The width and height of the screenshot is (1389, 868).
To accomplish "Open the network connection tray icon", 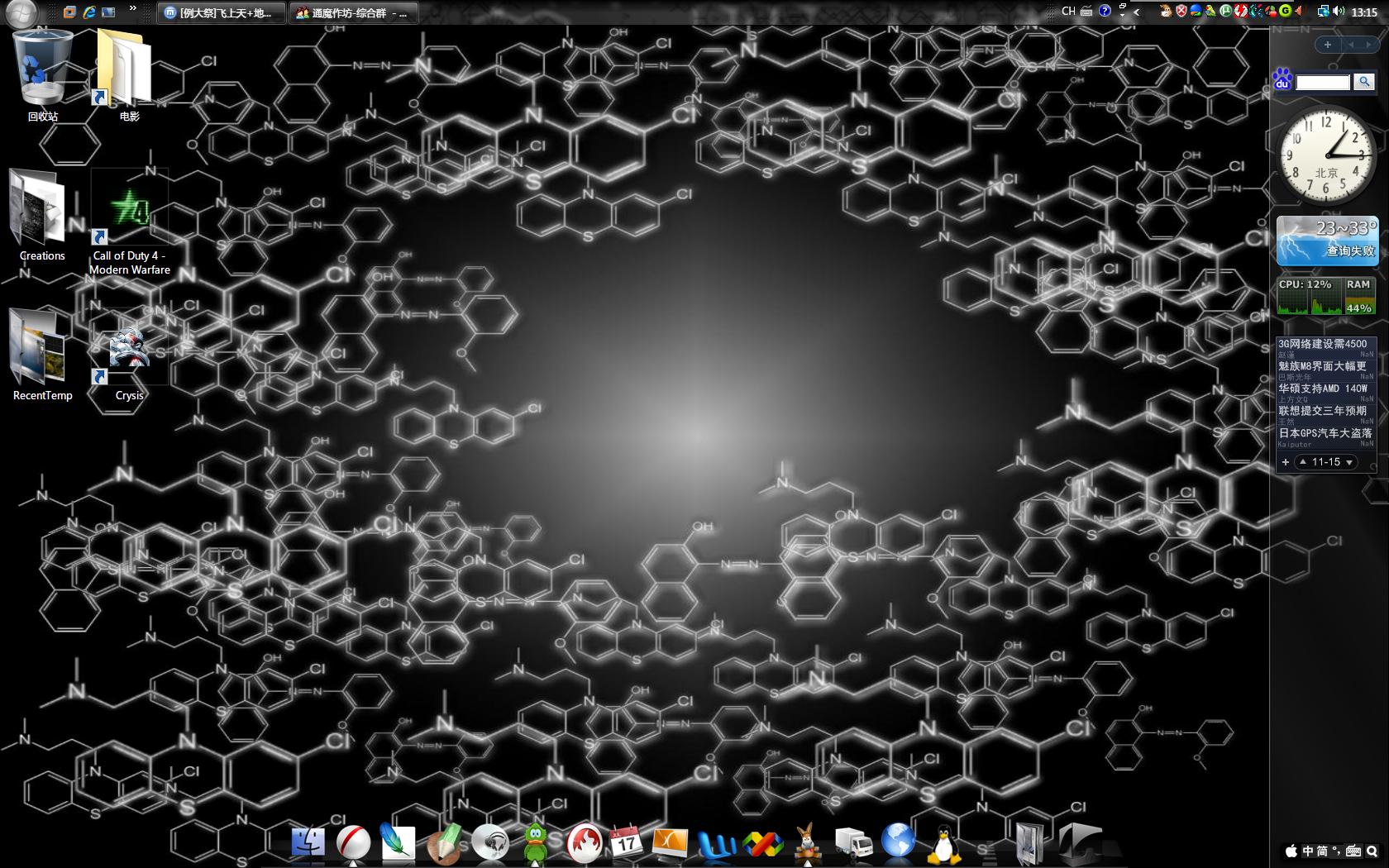I will pyautogui.click(x=1323, y=12).
